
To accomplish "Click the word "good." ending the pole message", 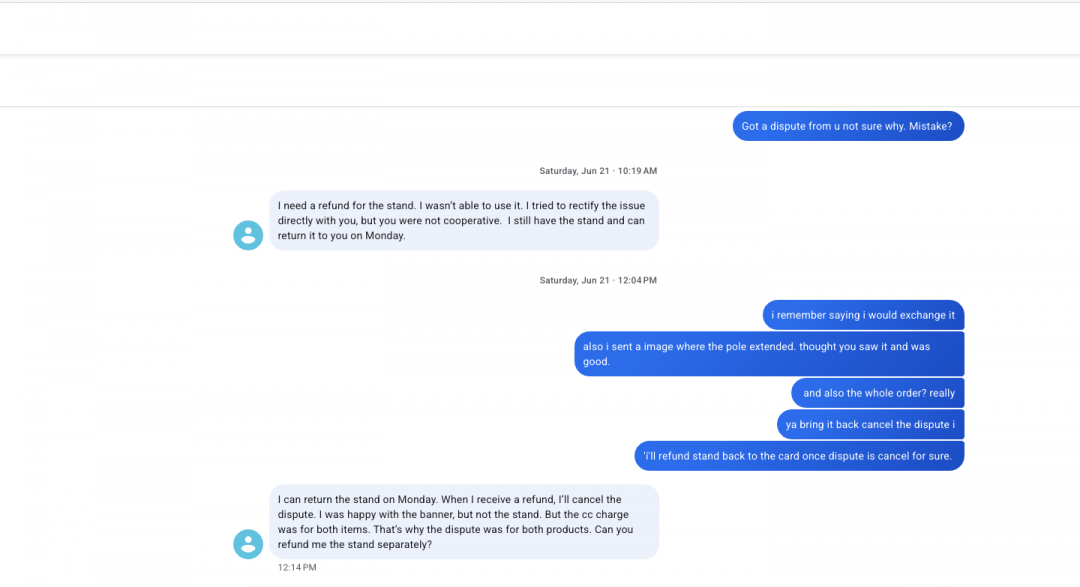I will point(596,362).
